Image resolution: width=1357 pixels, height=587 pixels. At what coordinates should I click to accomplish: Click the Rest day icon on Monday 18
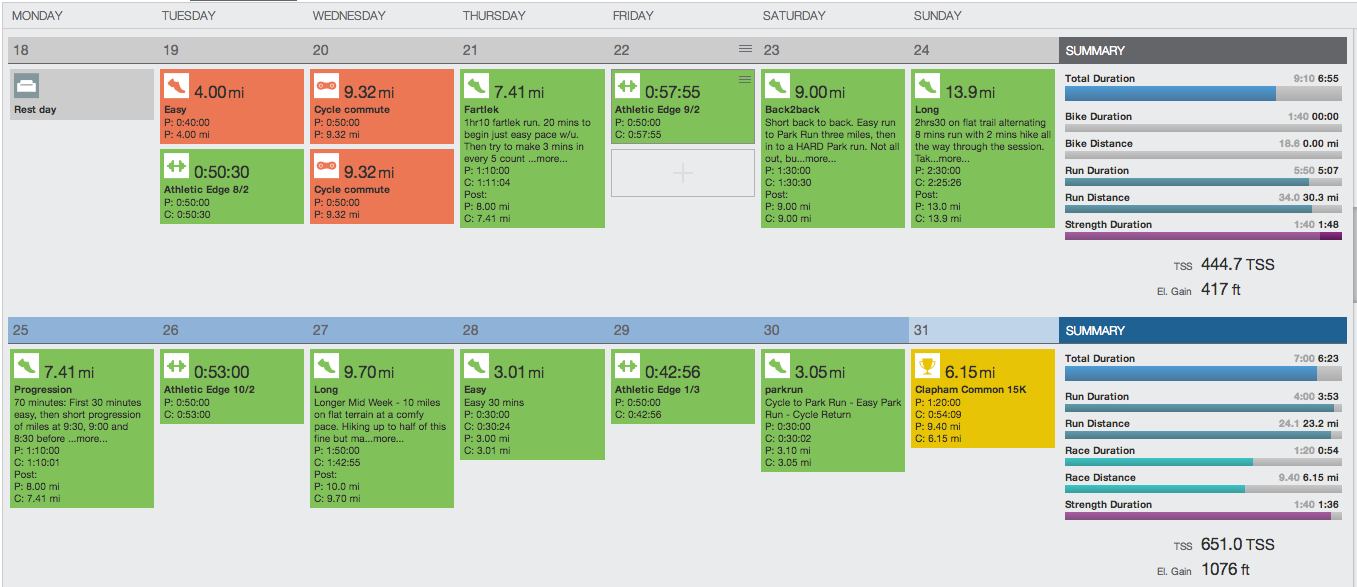pos(26,86)
